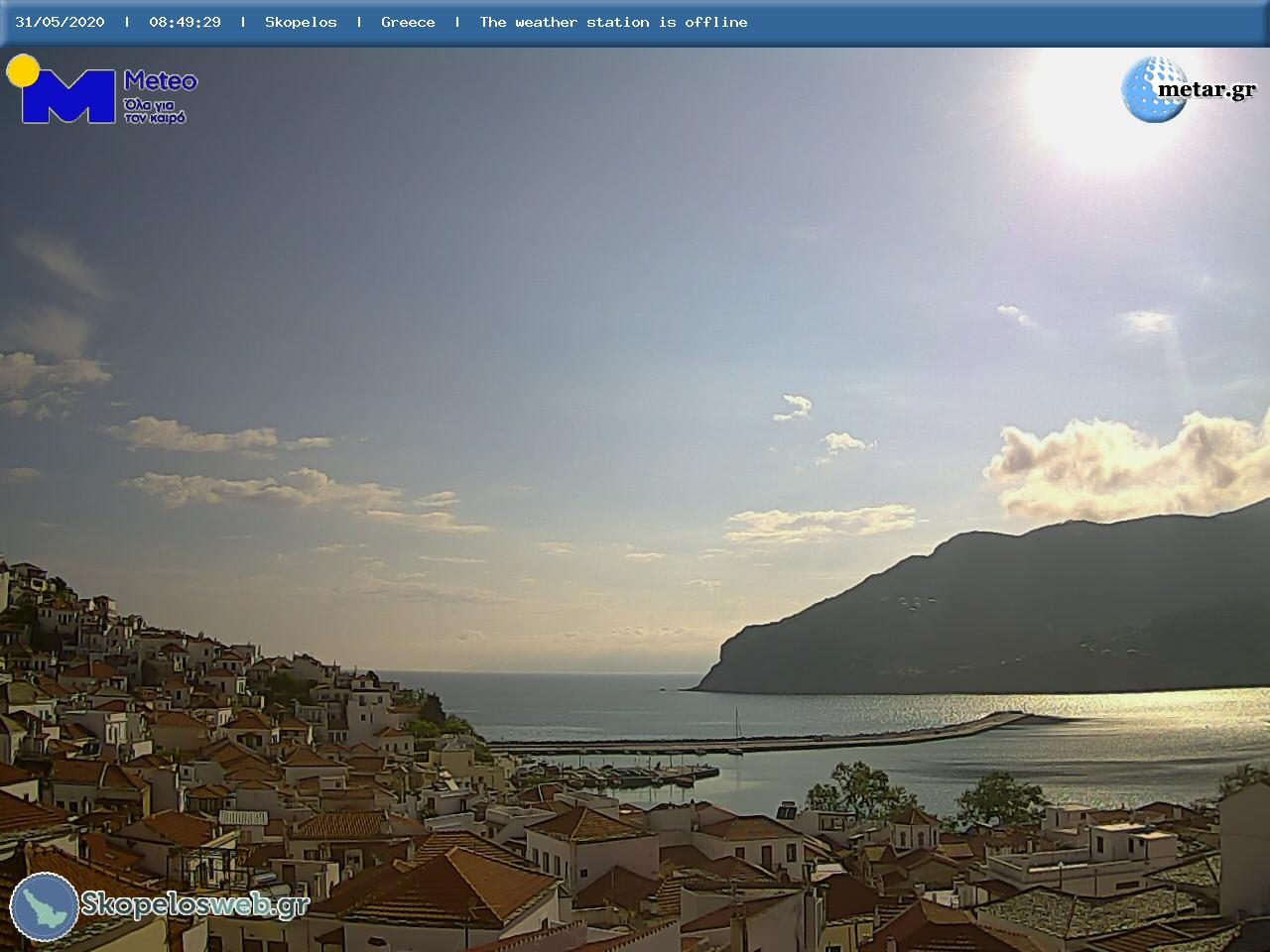1270x952 pixels.
Task: Click the Skopelosweb.gr island logo
Action: pos(45,906)
